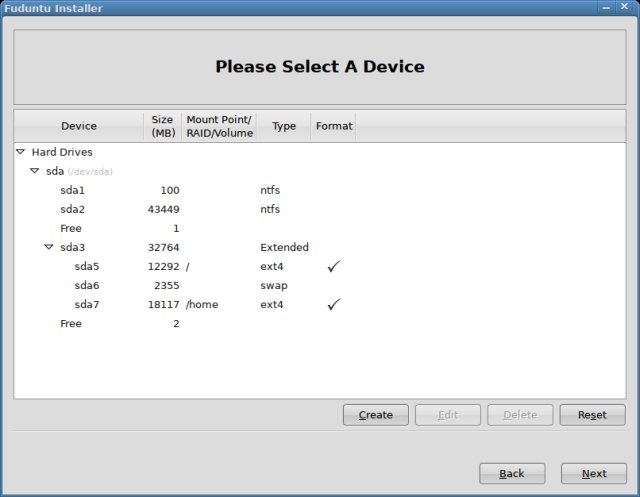The width and height of the screenshot is (640, 497).
Task: Click the ntfs type of sda2
Action: click(270, 209)
